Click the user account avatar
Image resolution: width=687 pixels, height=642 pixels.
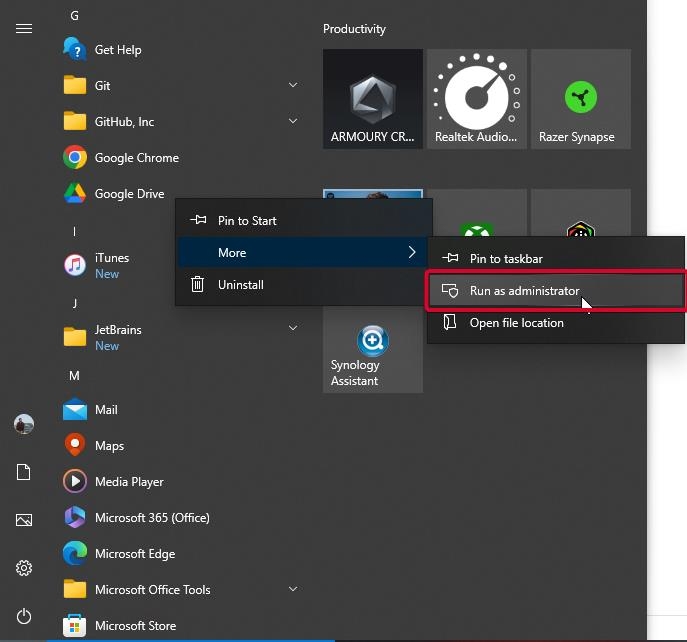pos(24,424)
